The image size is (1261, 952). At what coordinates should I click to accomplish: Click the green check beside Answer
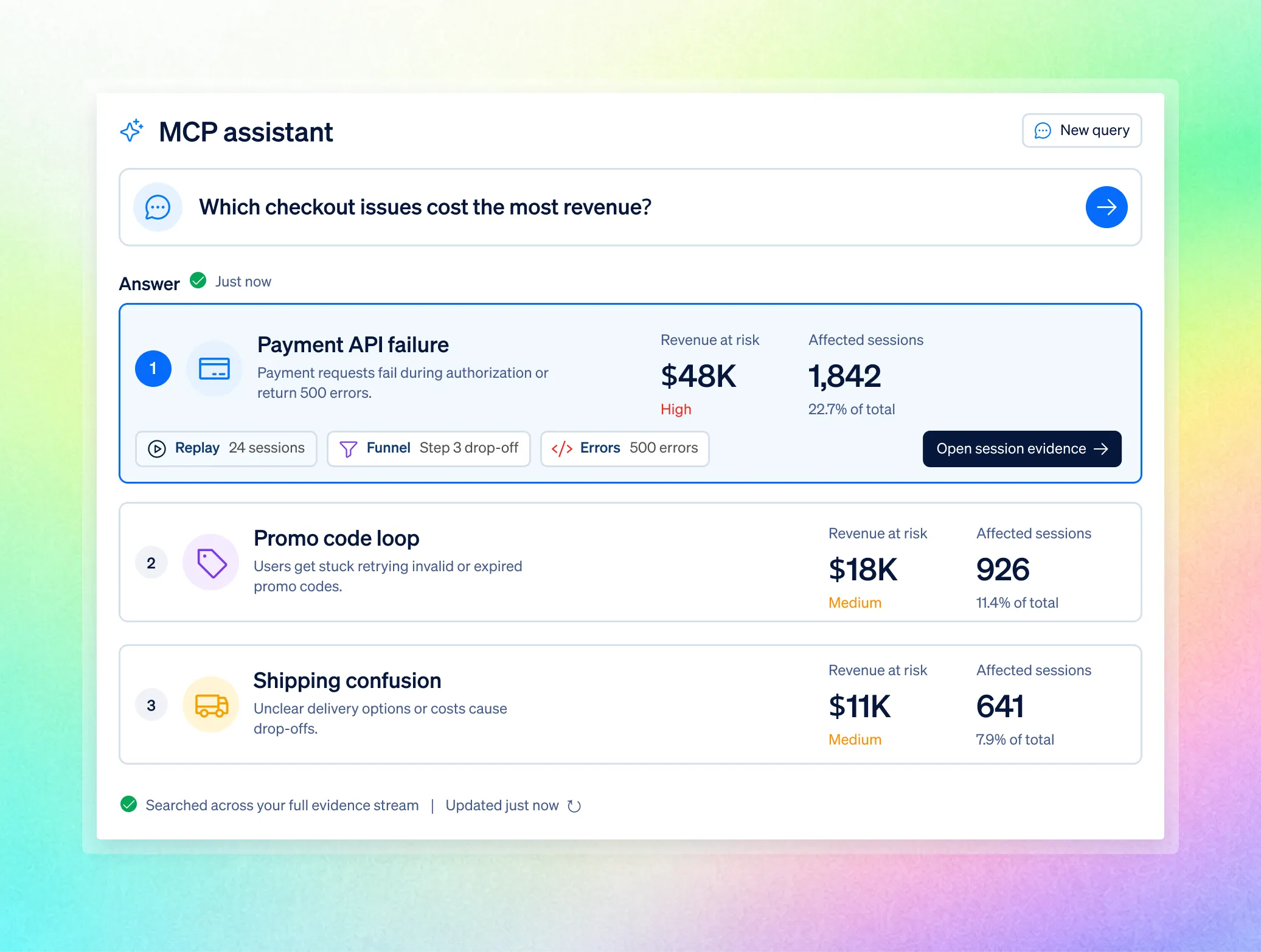pos(198,280)
